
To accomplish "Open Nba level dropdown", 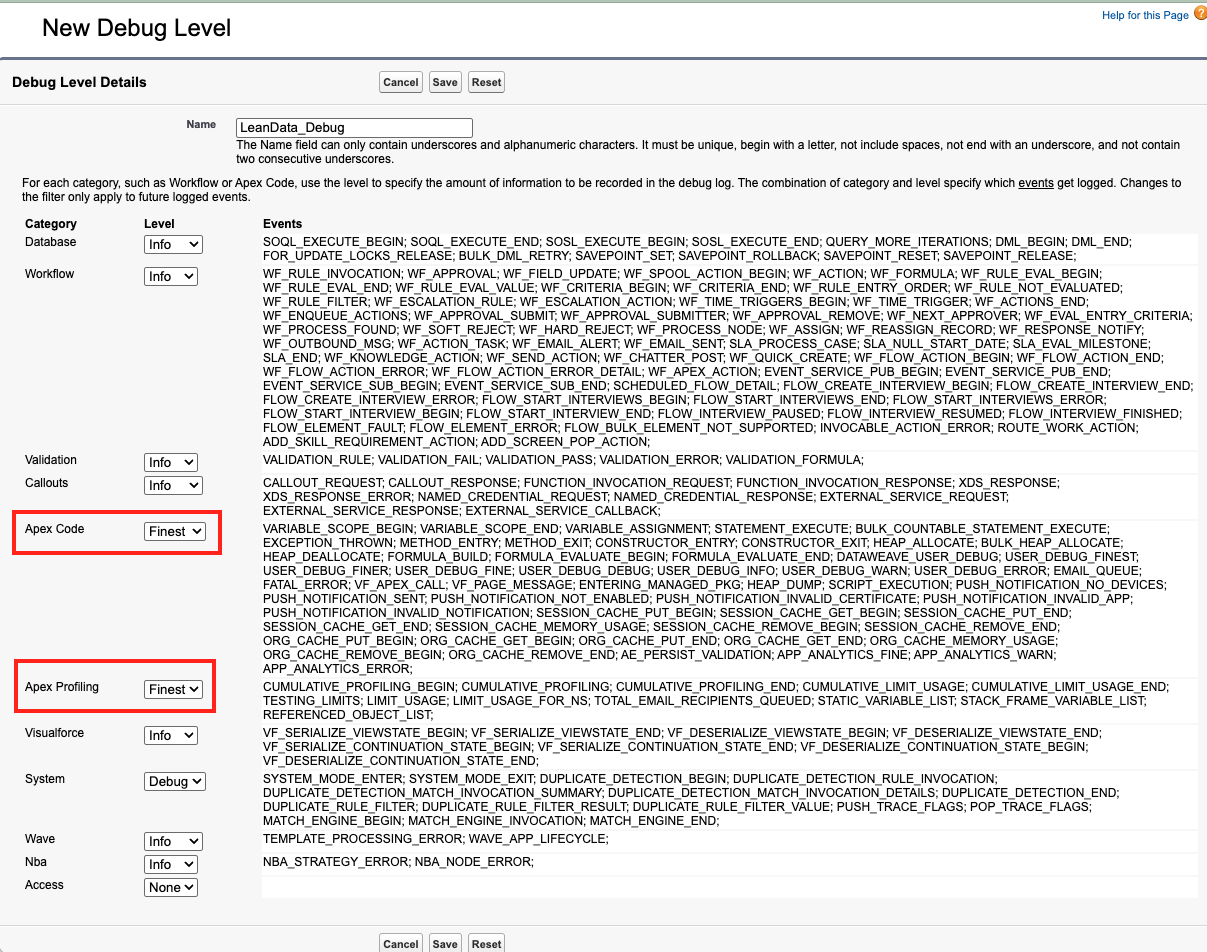I will pos(170,864).
